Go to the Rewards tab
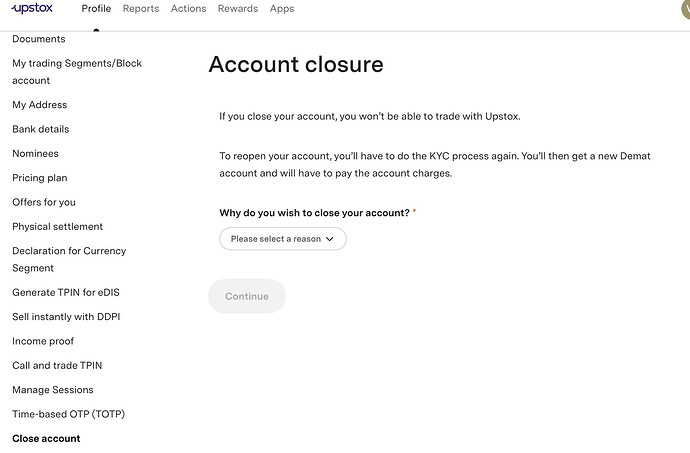Screen dimensions: 690x453 click(x=237, y=9)
